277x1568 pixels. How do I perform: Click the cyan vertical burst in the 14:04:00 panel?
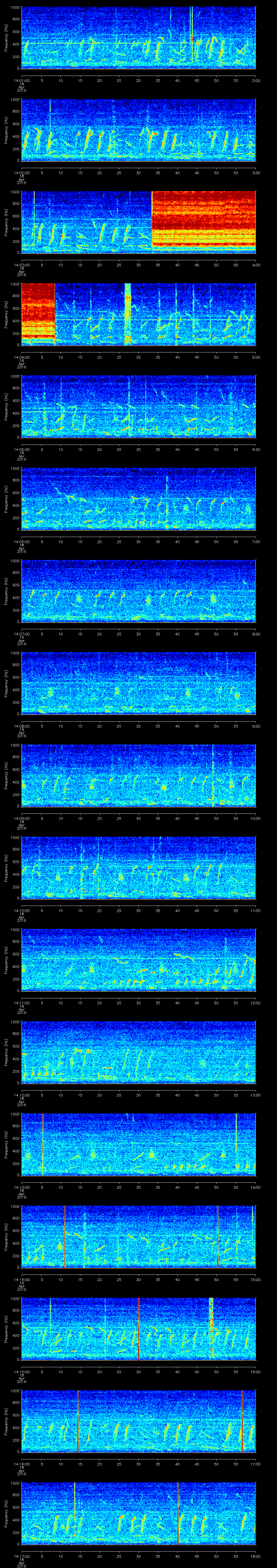pyautogui.click(x=128, y=314)
